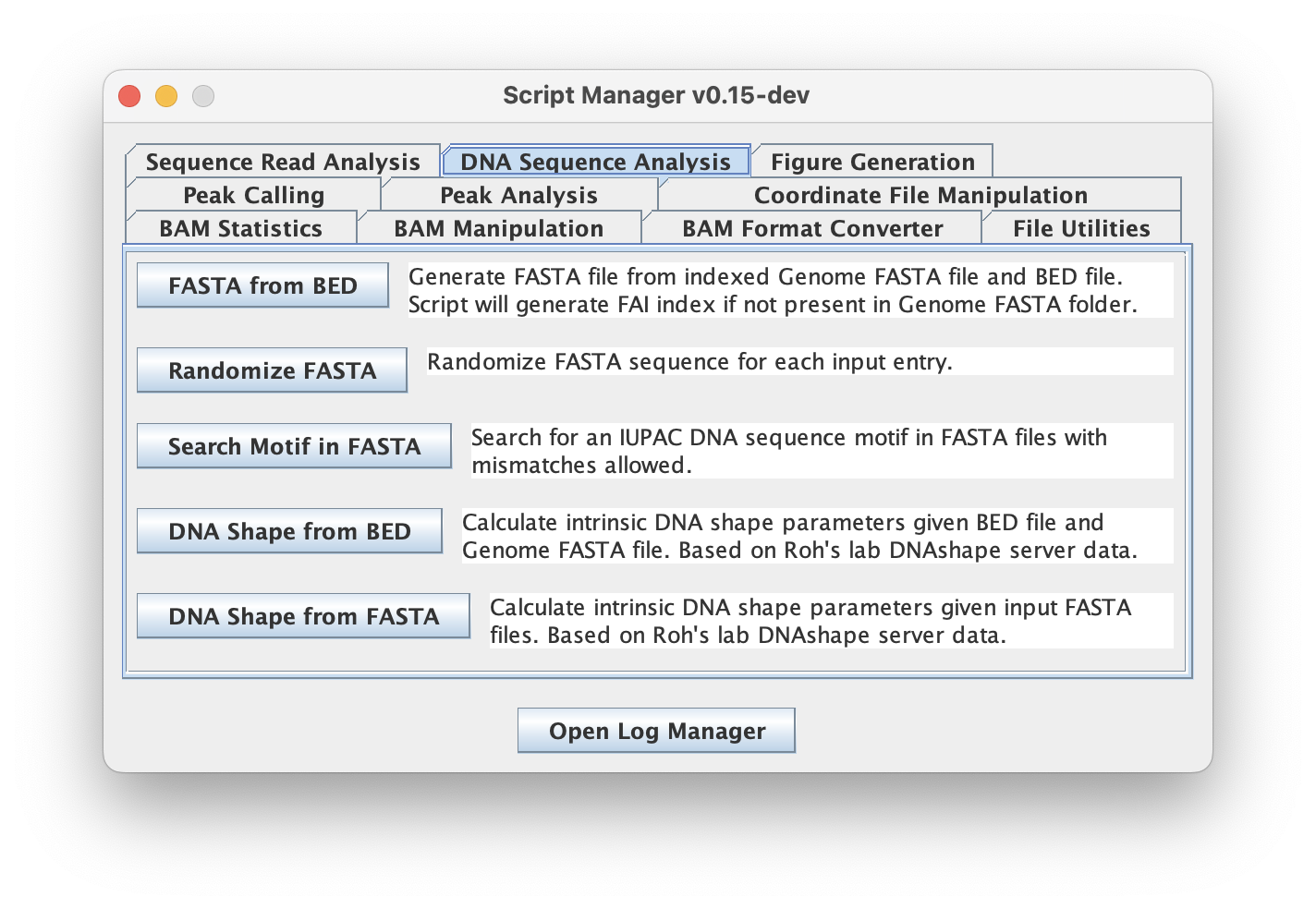
Task: Launch Randomize FASTA script
Action: point(272,370)
